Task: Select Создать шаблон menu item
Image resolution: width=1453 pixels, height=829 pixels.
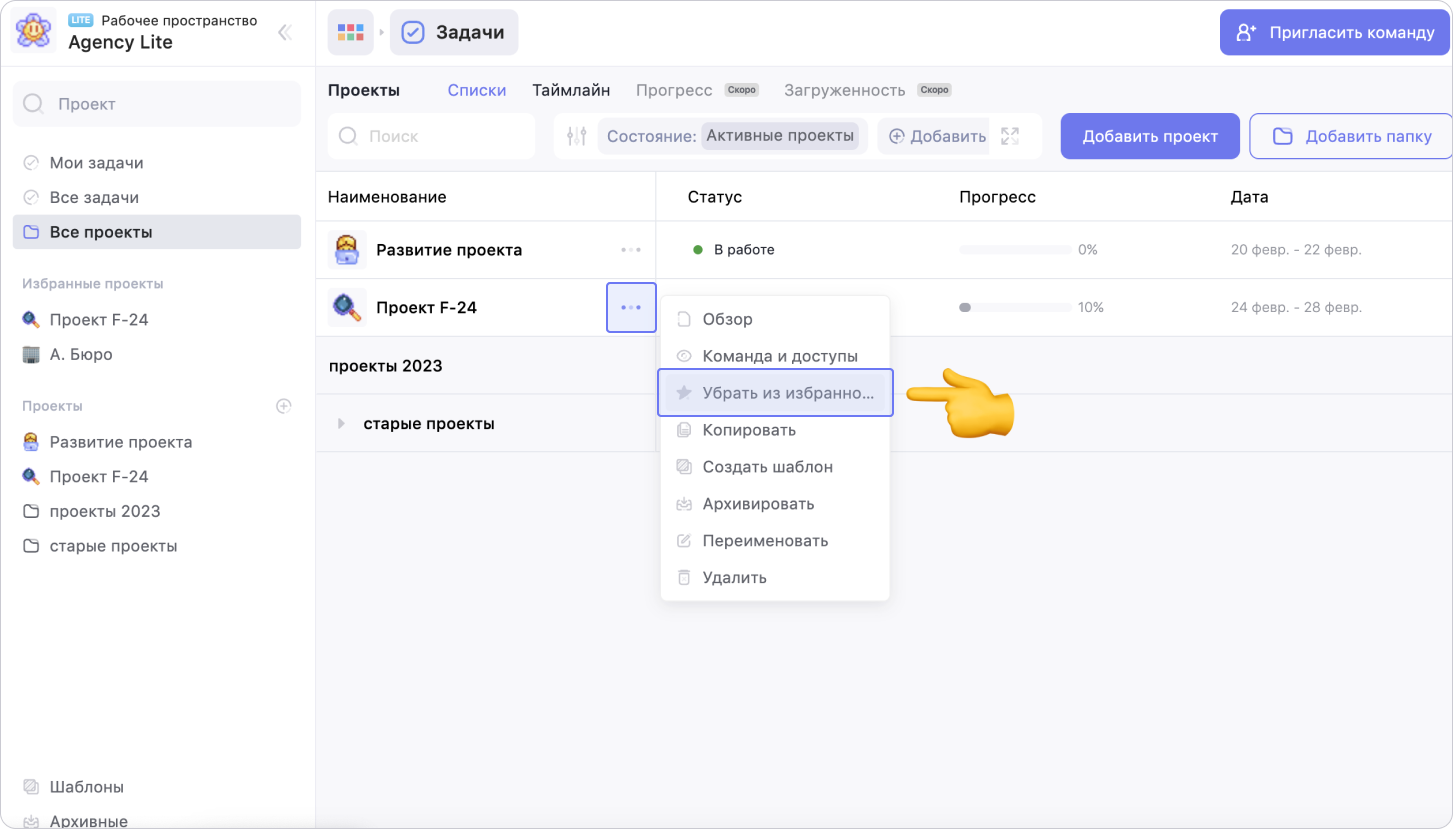Action: 775,467
